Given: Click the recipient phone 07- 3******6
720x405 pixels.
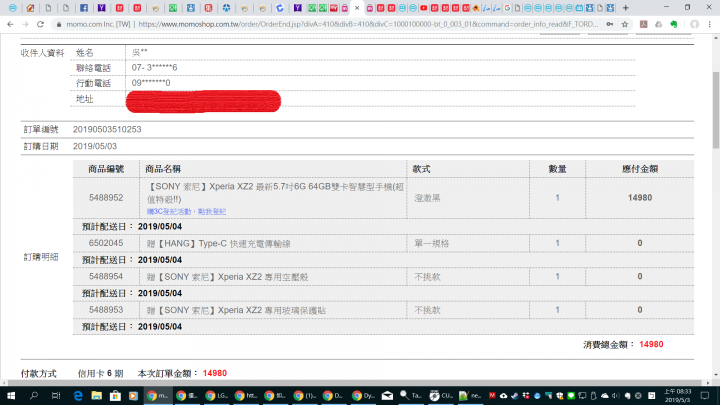Looking at the screenshot, I should (154, 68).
